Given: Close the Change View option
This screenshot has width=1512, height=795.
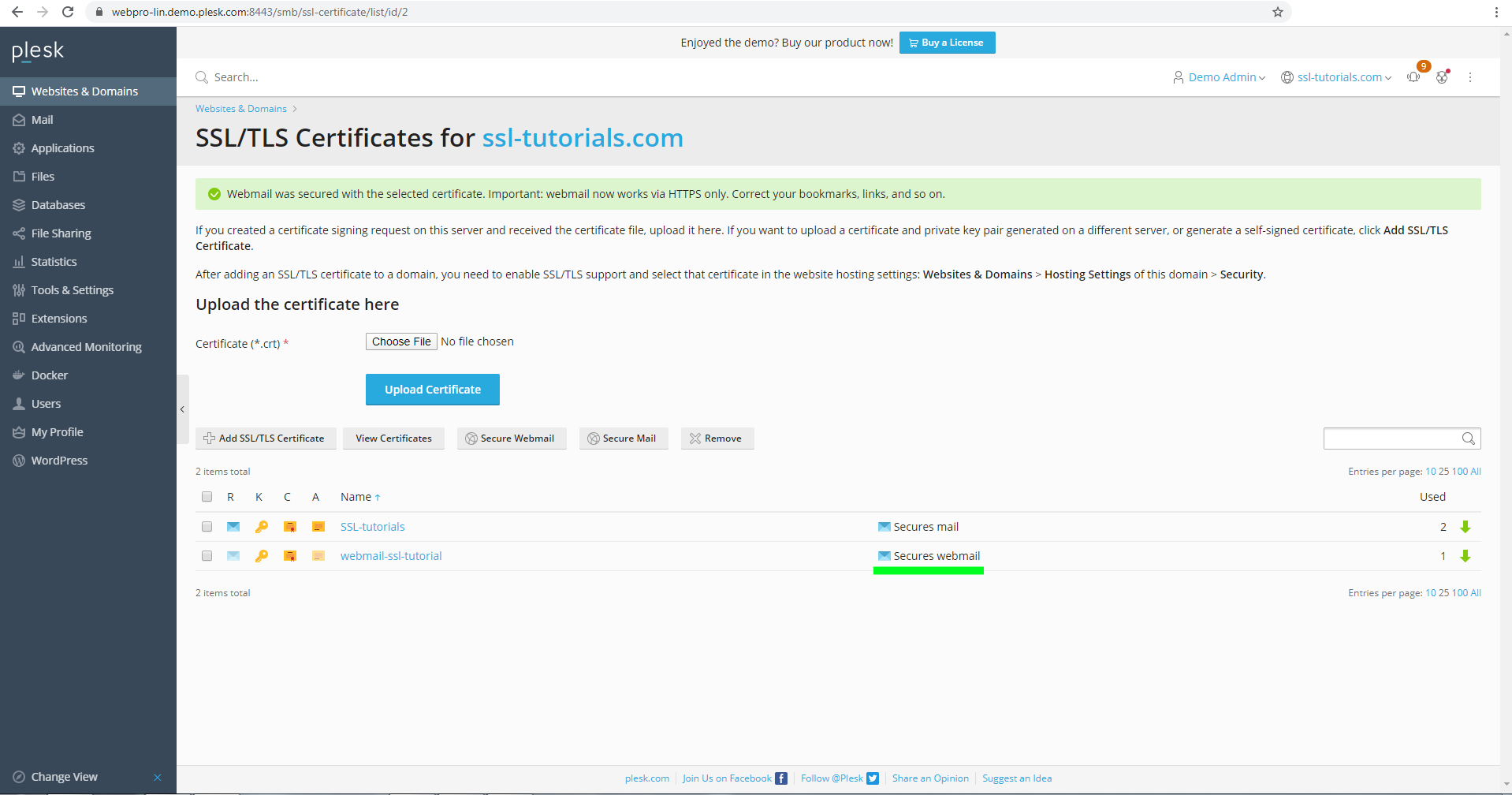Looking at the screenshot, I should (158, 778).
